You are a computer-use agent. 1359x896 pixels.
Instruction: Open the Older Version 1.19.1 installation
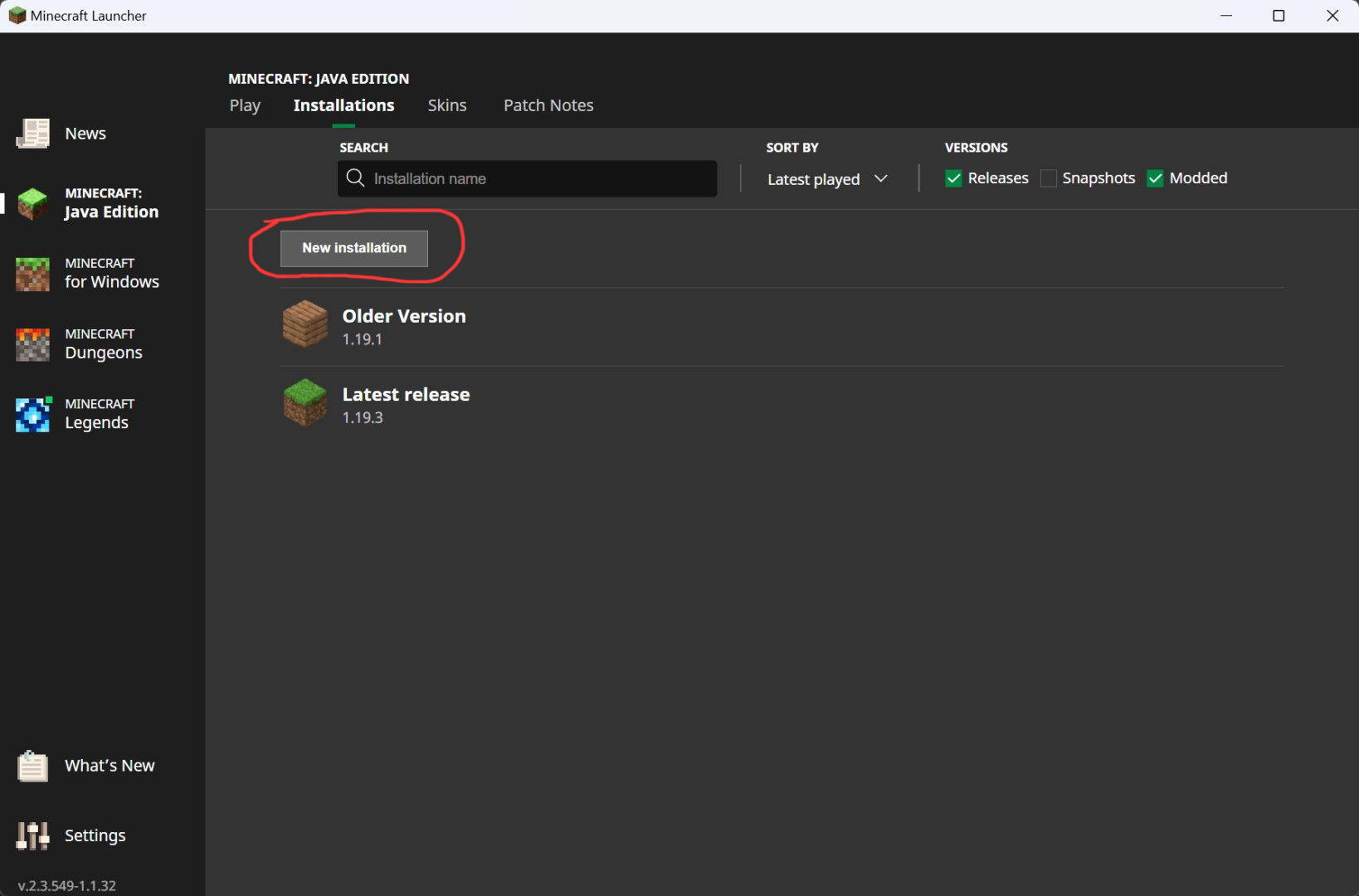tap(404, 325)
